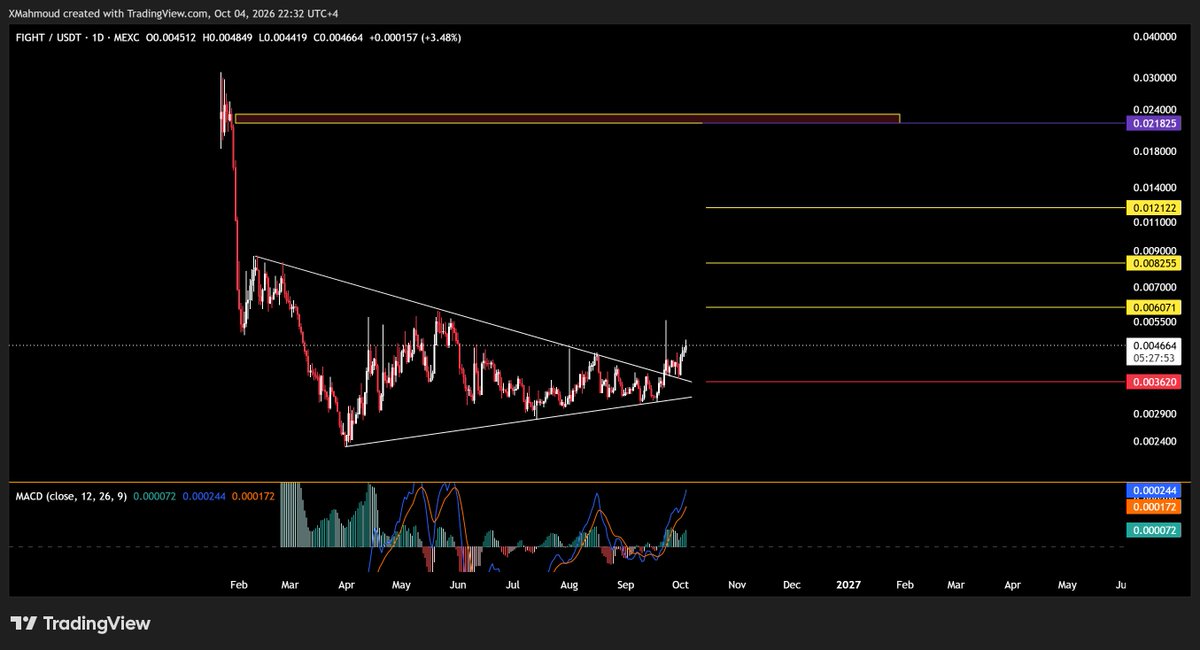The width and height of the screenshot is (1200, 650).
Task: Select the MACD legend histogram value 0.000072
Action: click(157, 496)
